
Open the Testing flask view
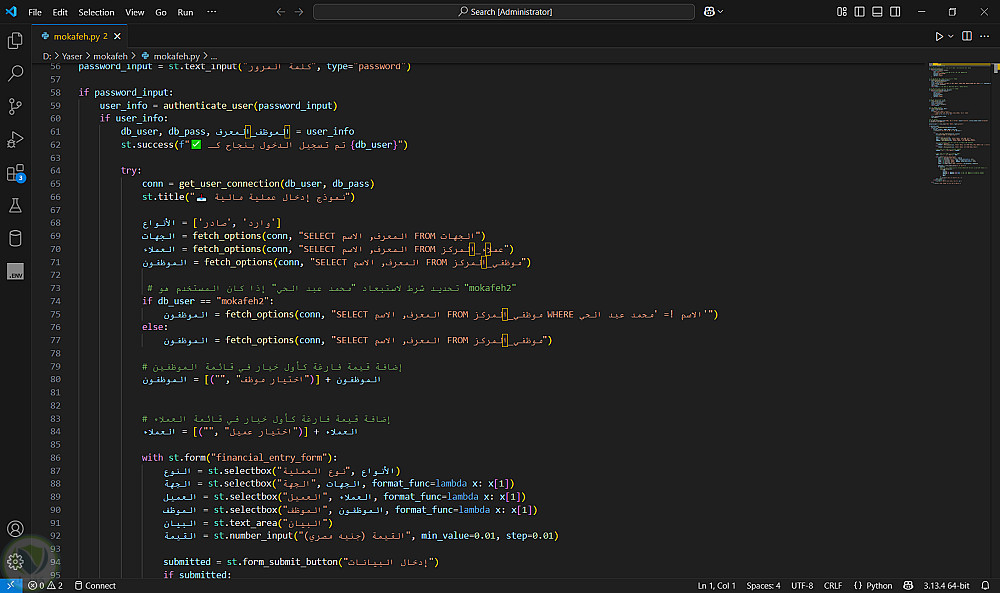(x=15, y=205)
